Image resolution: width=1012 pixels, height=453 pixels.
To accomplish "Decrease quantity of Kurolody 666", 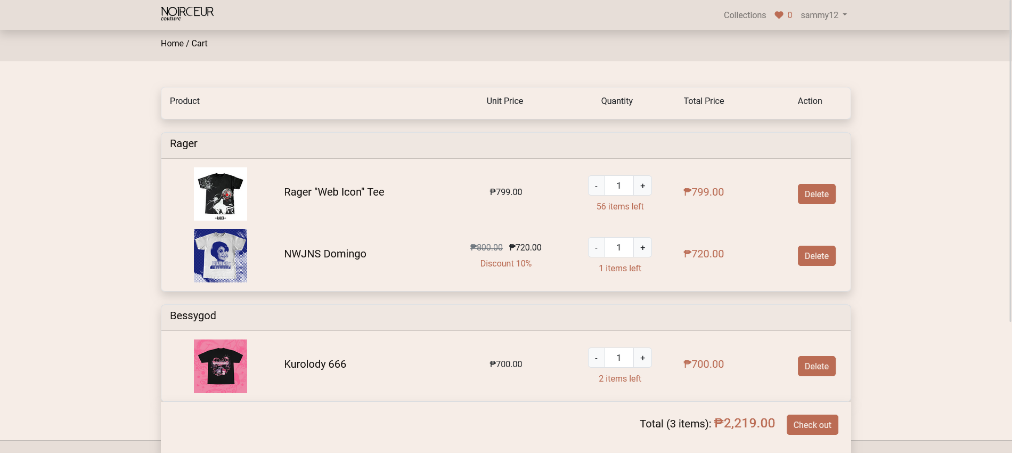I will pos(596,357).
